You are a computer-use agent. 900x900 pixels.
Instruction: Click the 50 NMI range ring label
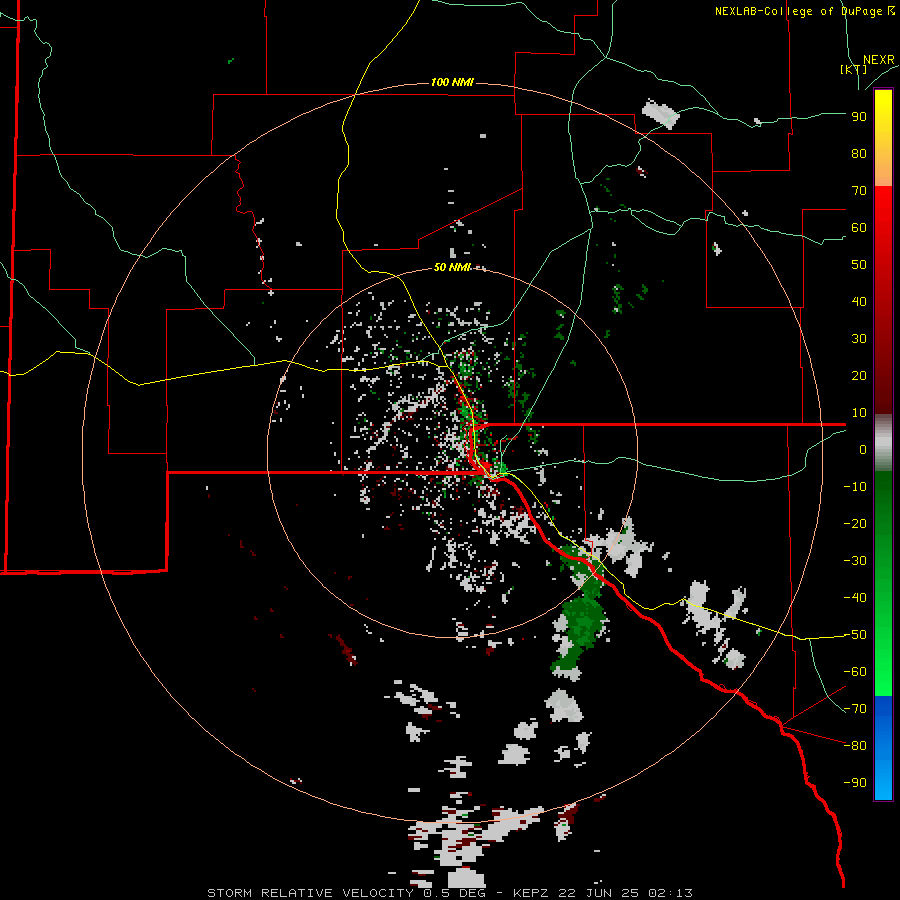pos(452,267)
